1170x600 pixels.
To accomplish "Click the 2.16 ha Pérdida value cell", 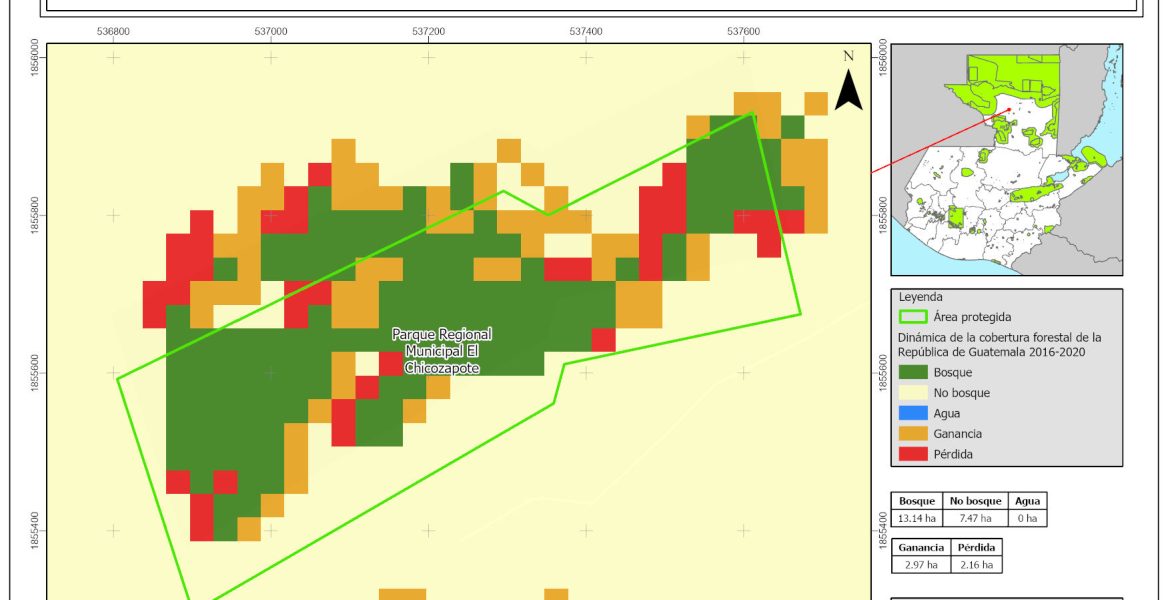I will [x=975, y=565].
